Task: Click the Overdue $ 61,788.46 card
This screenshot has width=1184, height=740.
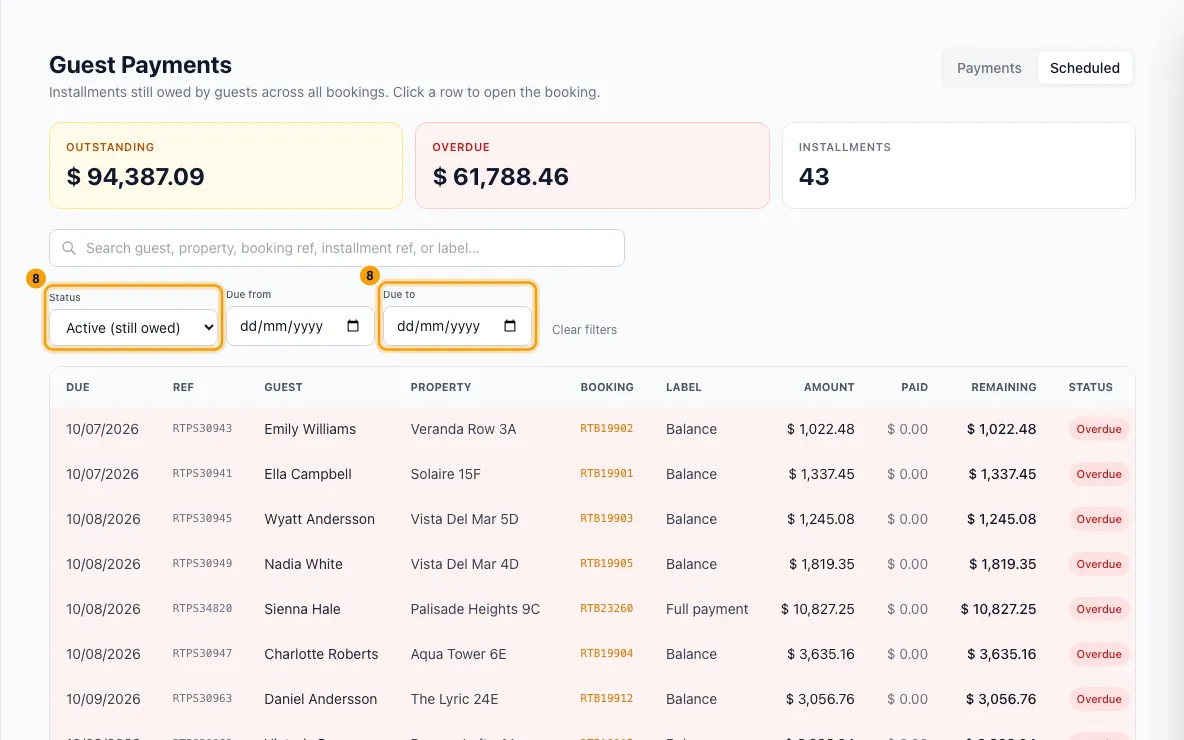Action: point(592,165)
